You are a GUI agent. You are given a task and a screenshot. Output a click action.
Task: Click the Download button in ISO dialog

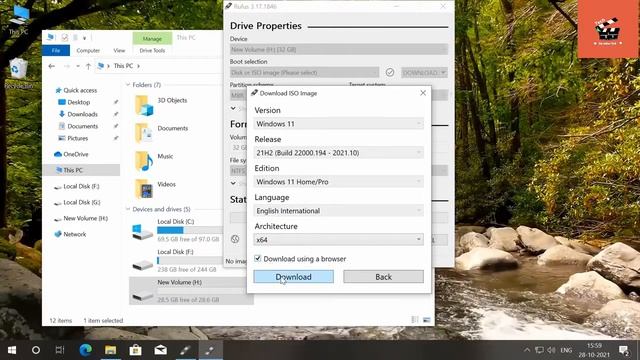(x=293, y=277)
